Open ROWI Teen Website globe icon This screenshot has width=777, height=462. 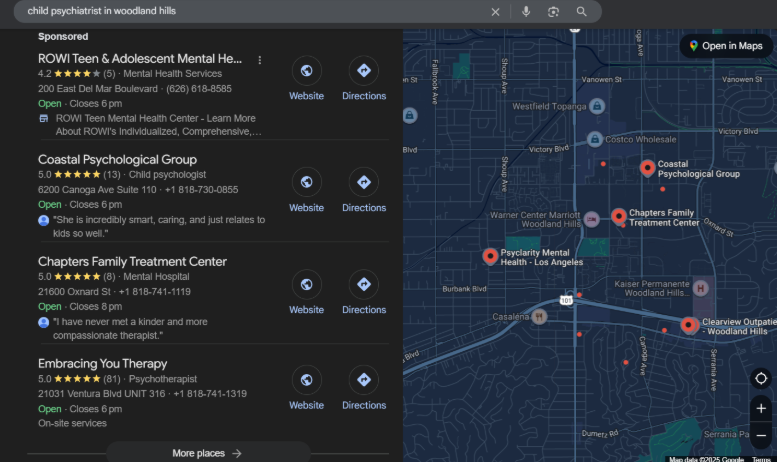[x=306, y=71]
